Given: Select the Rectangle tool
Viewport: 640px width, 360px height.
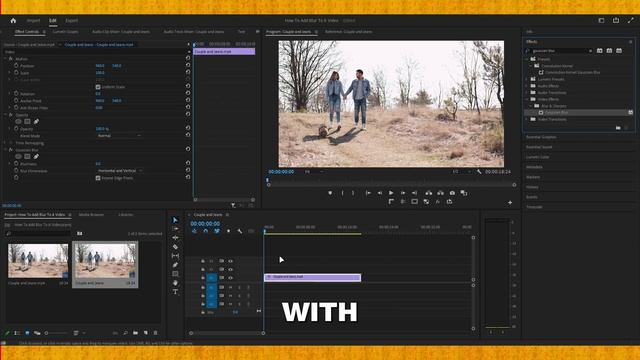Looking at the screenshot, I should coord(175,274).
